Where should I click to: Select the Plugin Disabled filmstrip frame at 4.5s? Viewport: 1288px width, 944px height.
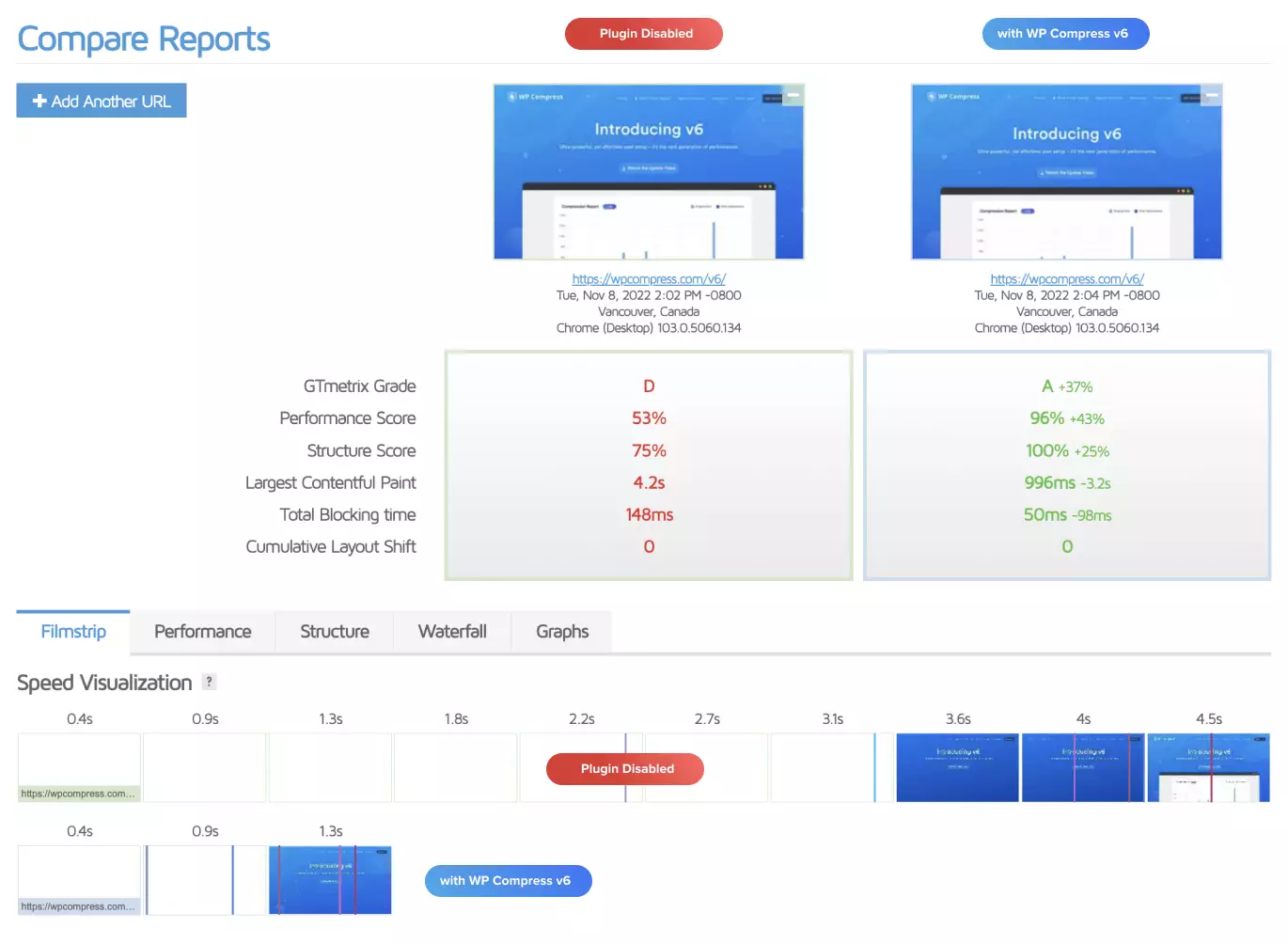tap(1209, 767)
